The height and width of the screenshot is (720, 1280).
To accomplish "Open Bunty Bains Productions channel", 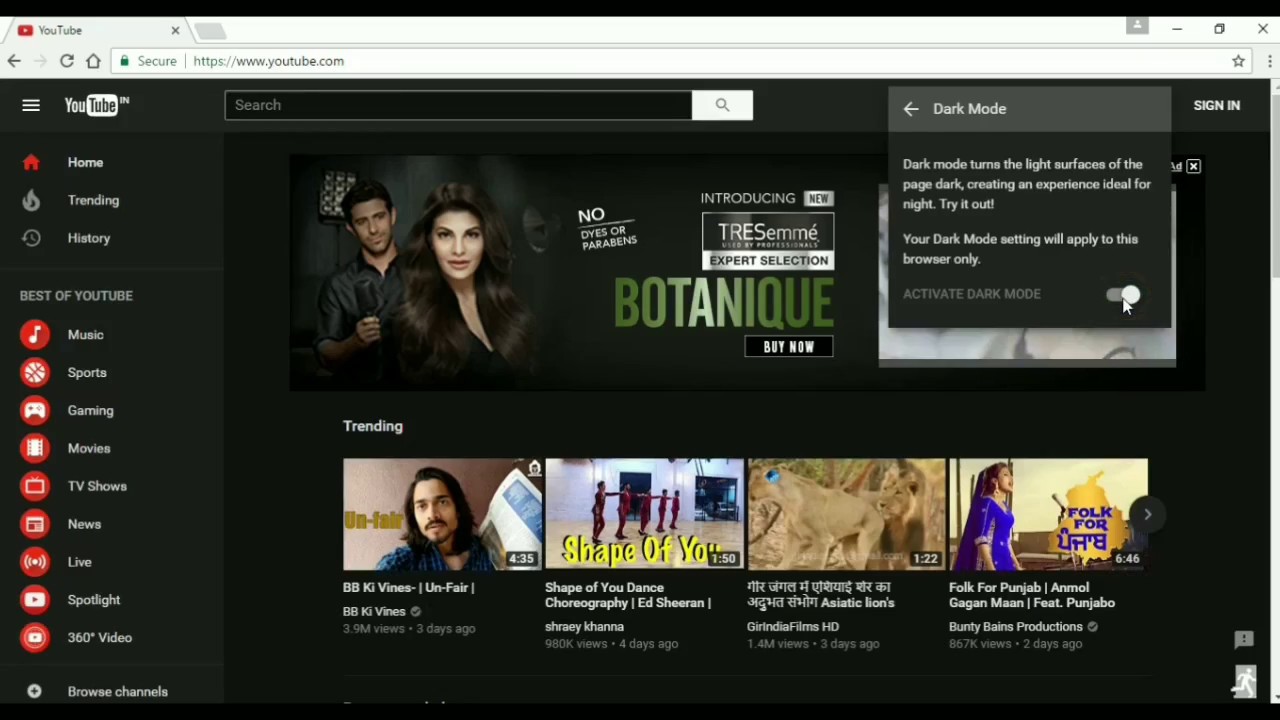I will (x=1016, y=627).
